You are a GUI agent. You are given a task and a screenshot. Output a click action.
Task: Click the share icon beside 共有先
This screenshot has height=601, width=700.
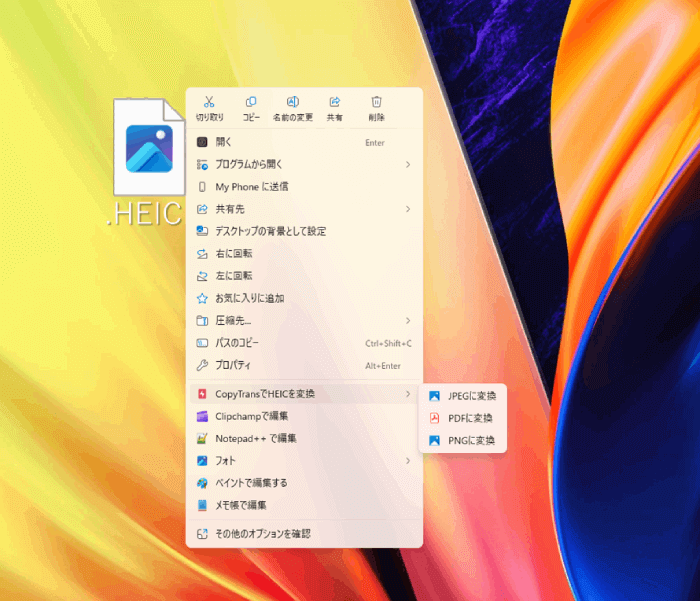202,209
